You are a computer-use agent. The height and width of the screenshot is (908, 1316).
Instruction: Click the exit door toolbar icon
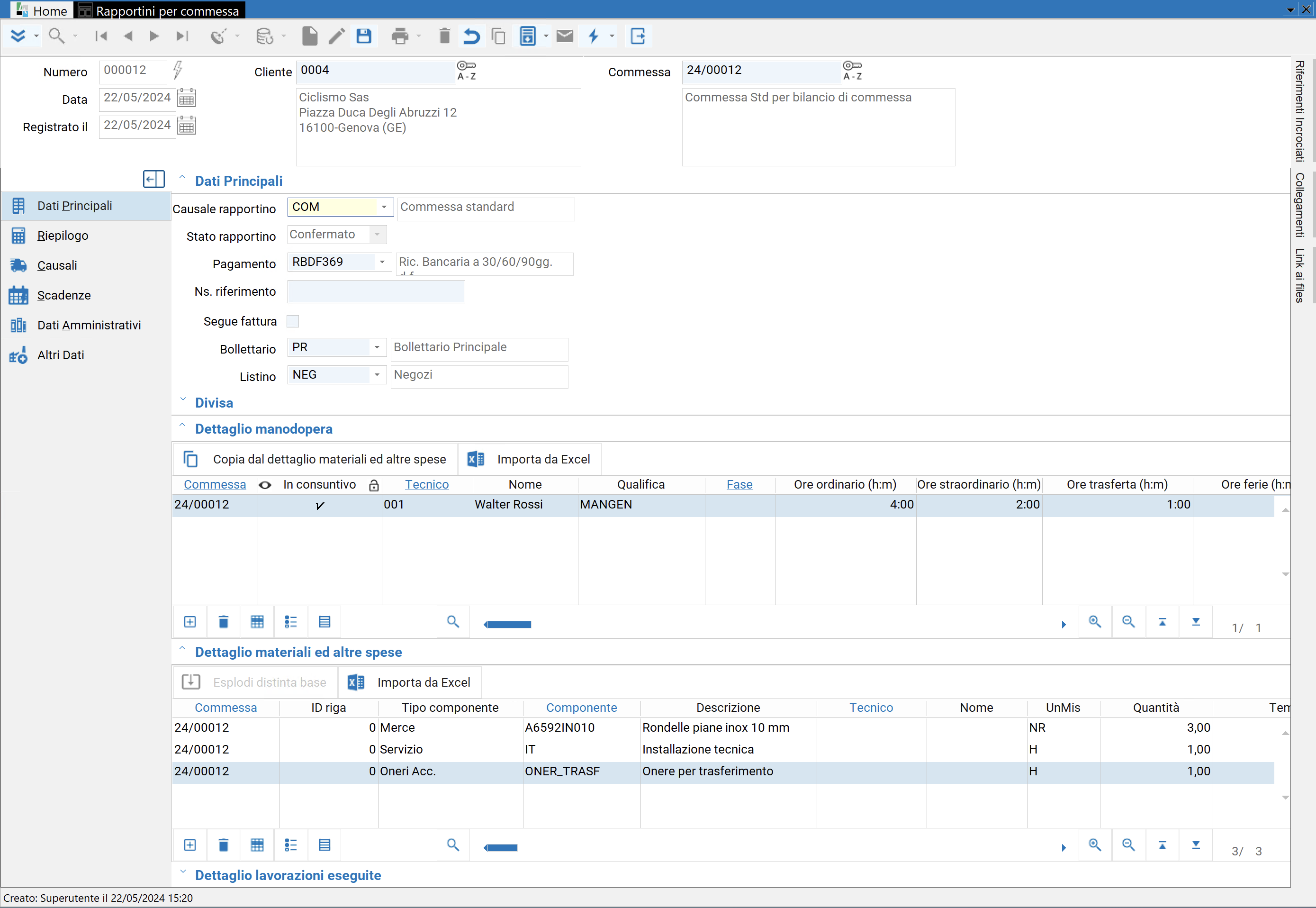[x=638, y=36]
